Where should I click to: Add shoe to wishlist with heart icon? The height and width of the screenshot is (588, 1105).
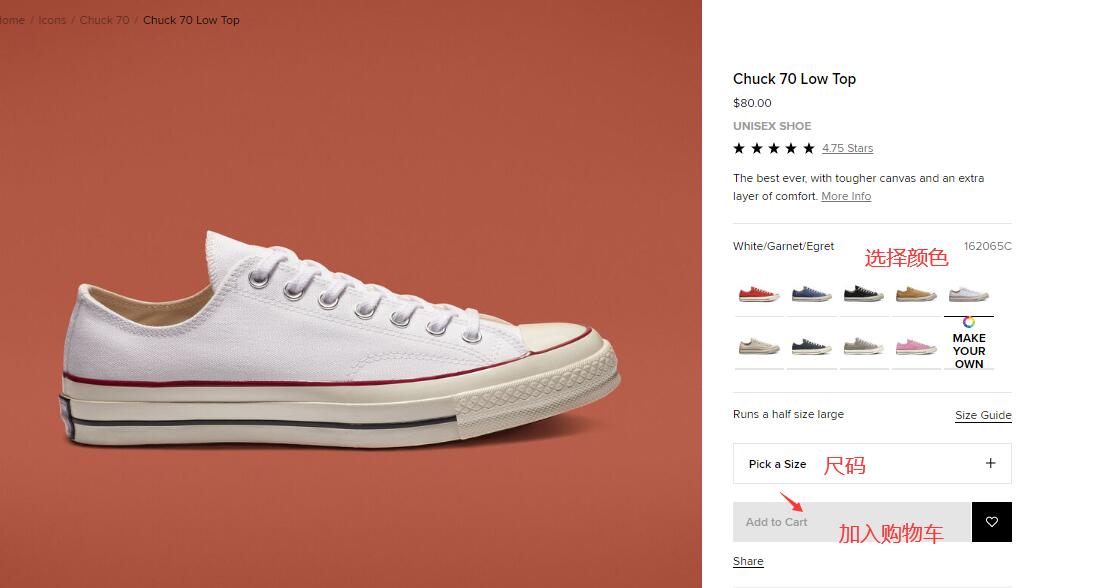click(x=991, y=522)
